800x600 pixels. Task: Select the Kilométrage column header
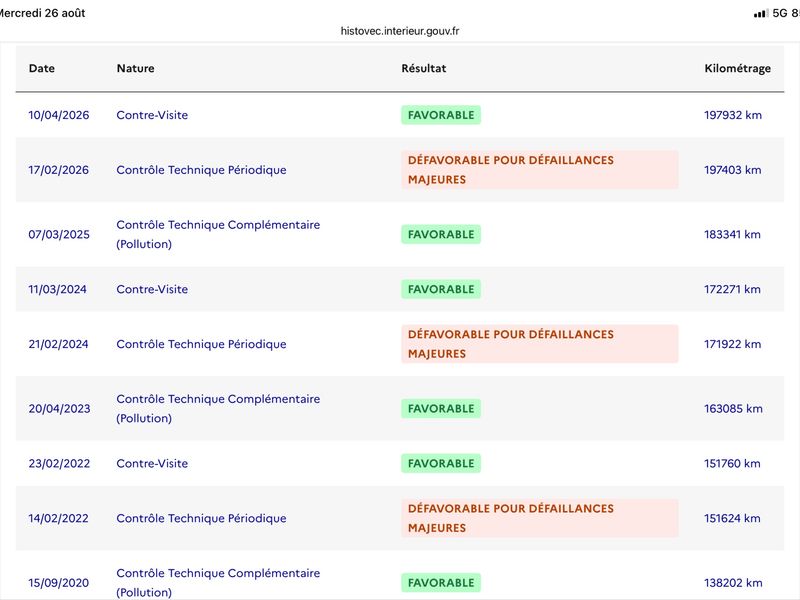coord(737,68)
